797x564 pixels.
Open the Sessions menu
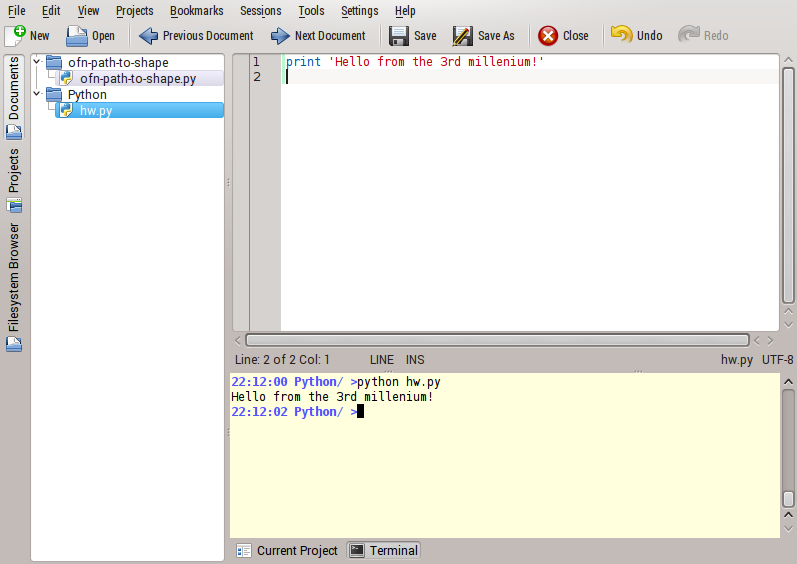tap(261, 11)
